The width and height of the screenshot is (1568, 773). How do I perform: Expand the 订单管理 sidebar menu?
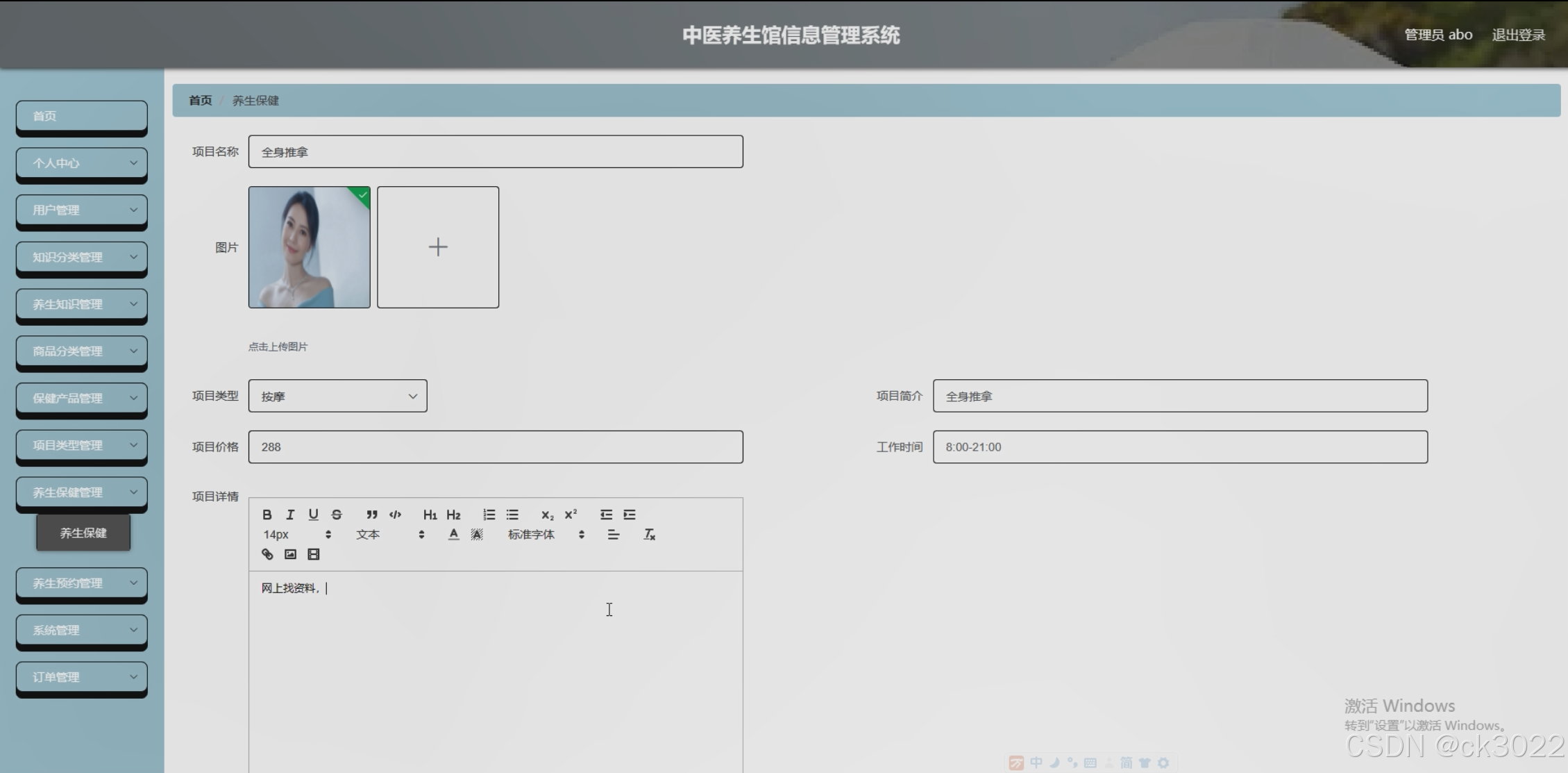81,677
